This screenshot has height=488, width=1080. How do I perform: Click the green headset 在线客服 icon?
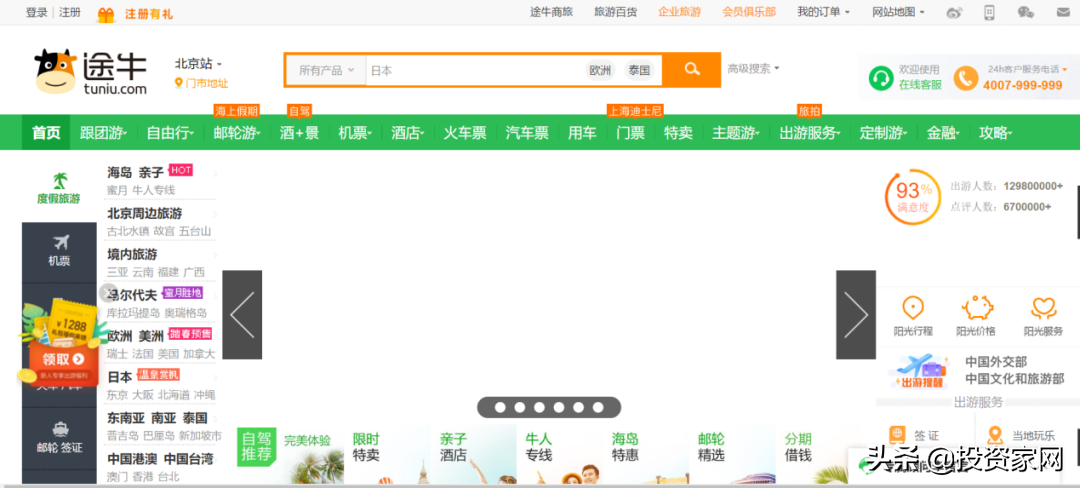[x=880, y=78]
